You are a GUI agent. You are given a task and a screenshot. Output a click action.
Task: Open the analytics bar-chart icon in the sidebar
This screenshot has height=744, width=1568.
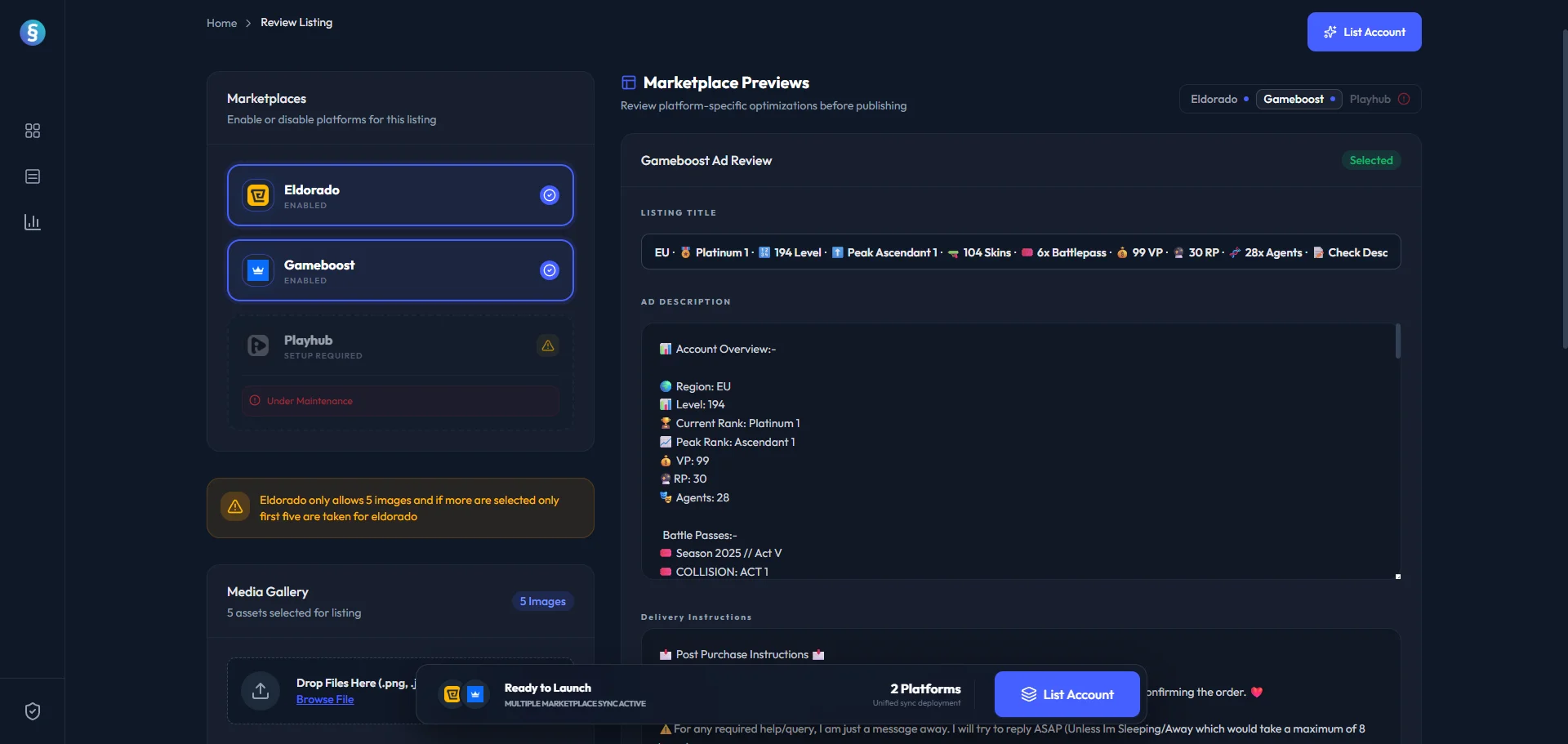pos(32,221)
